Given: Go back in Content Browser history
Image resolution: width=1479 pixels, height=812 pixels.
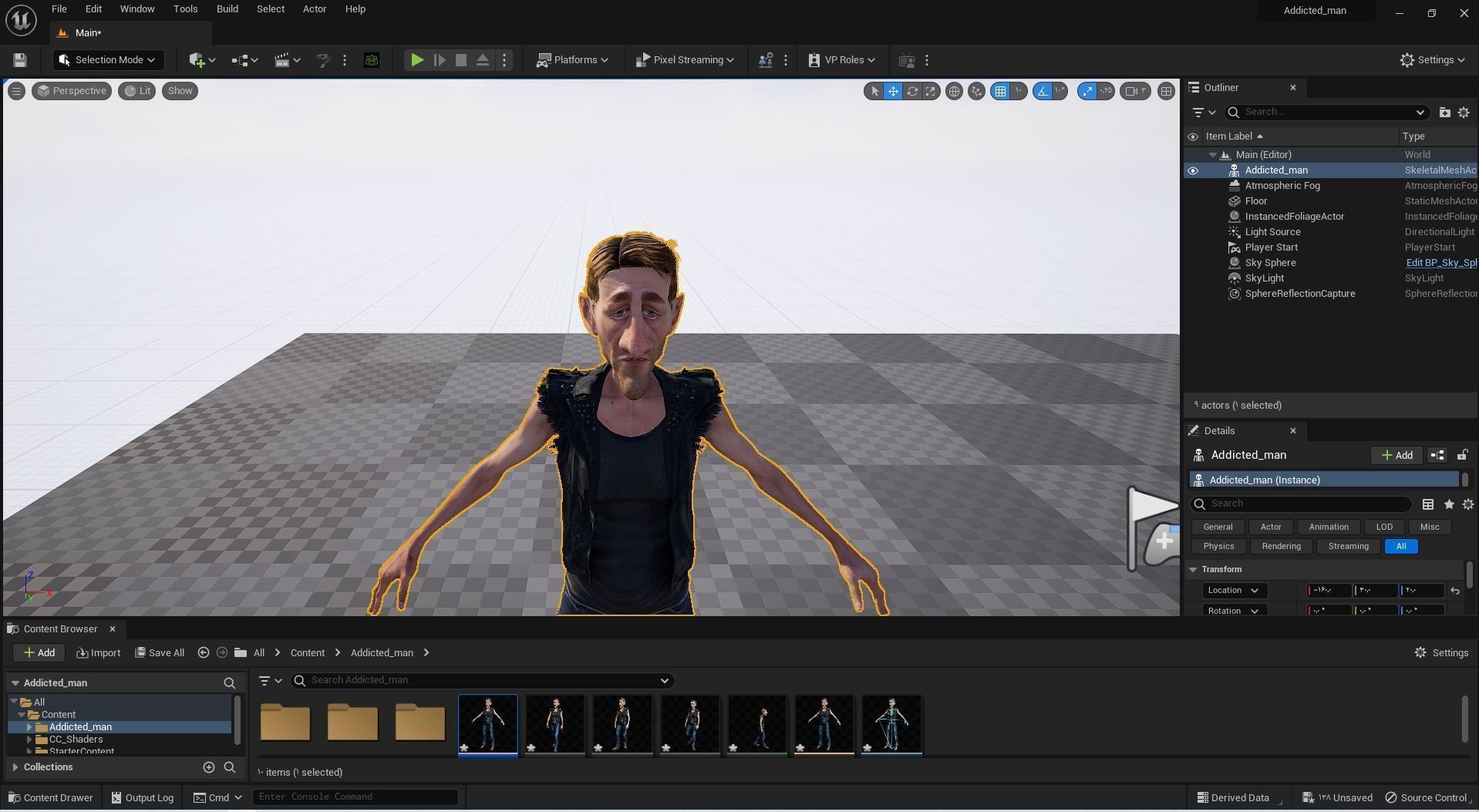Looking at the screenshot, I should click(204, 653).
